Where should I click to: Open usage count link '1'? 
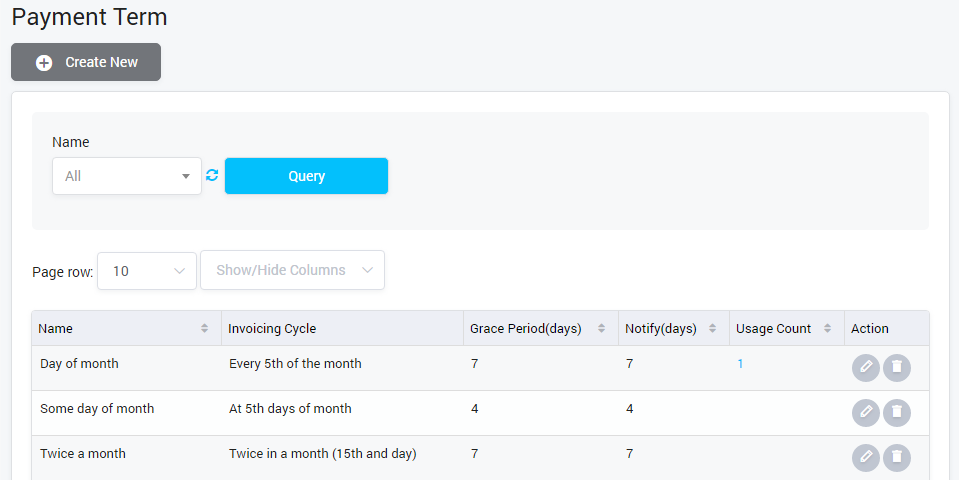[x=740, y=364]
